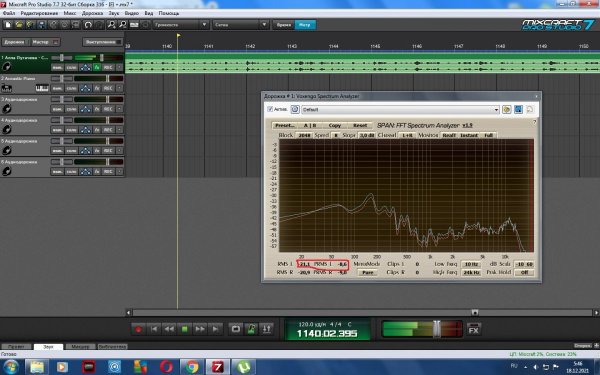Click the Undo arrow icon in toolbar
This screenshot has height=375, width=600.
(x=88, y=25)
